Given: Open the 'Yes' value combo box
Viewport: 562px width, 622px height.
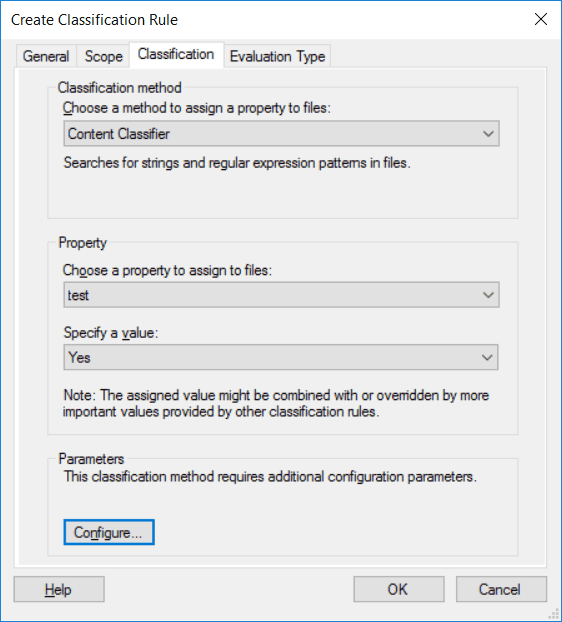Looking at the screenshot, I should point(281,357).
